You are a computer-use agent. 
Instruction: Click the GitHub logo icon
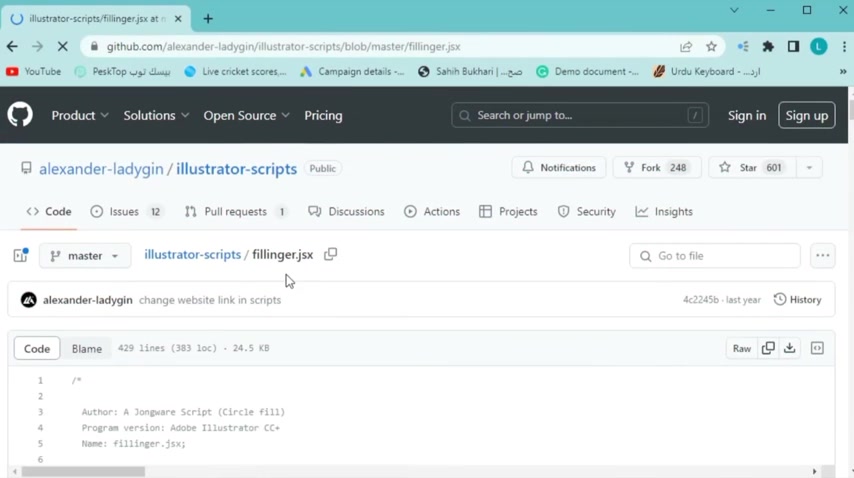[x=20, y=115]
